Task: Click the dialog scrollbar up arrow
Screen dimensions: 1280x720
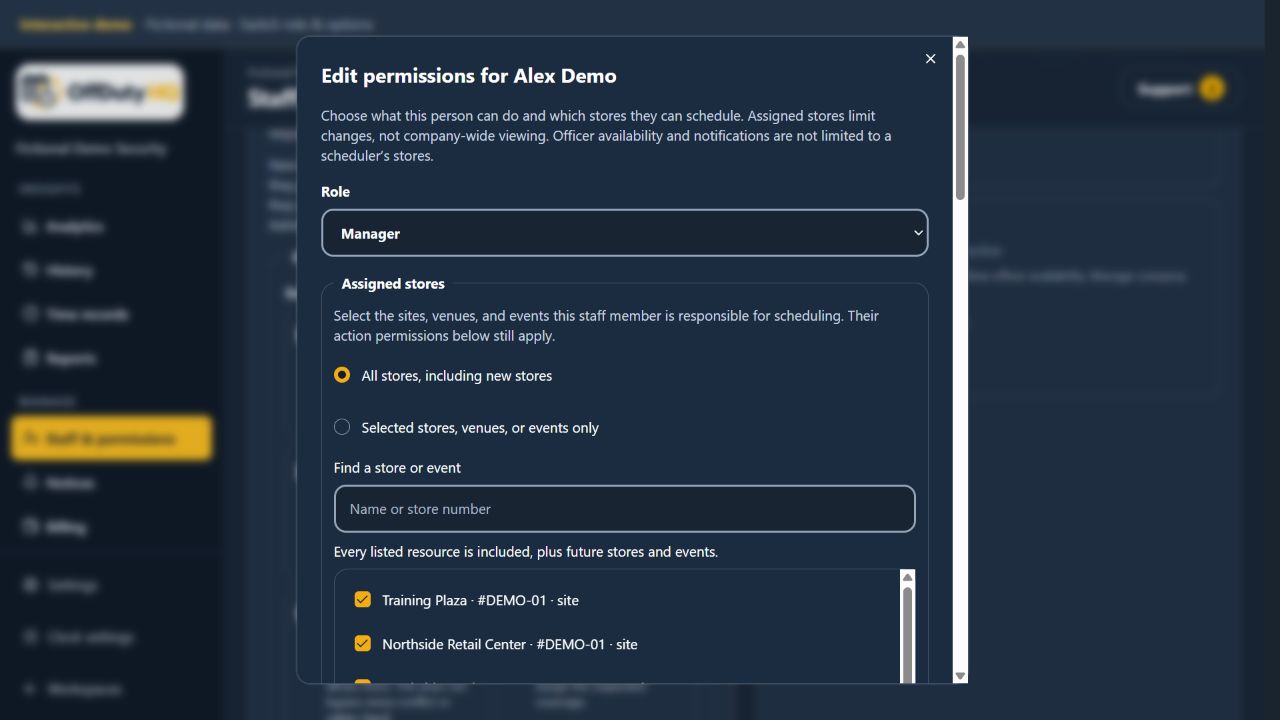Action: (960, 44)
